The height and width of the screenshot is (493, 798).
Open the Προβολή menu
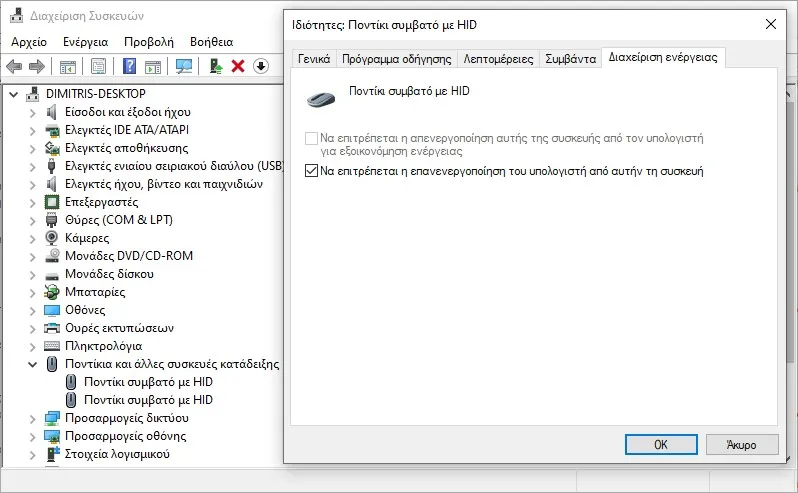[x=149, y=42]
